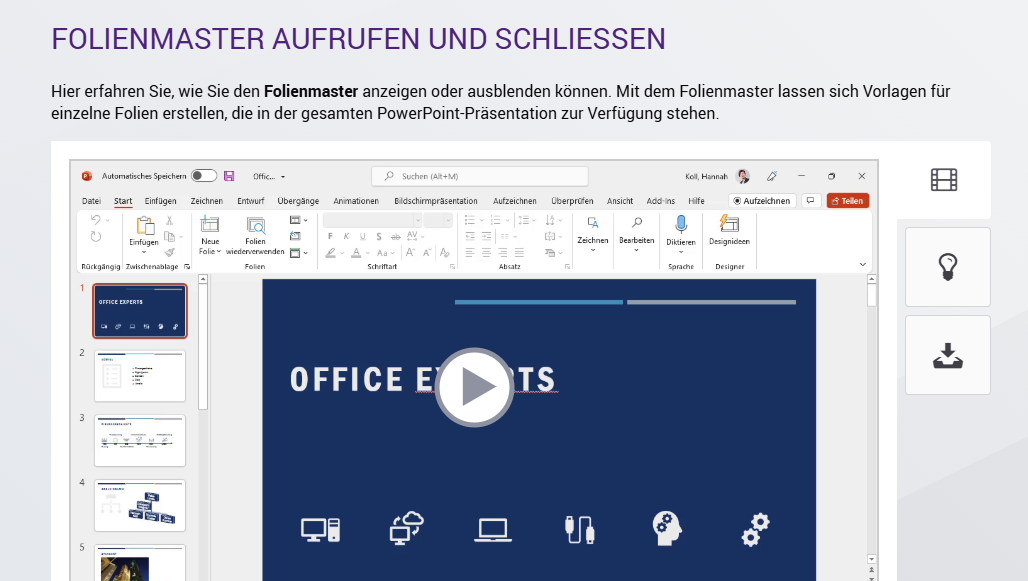
Task: Open the font name combo box
Action: tap(372, 220)
